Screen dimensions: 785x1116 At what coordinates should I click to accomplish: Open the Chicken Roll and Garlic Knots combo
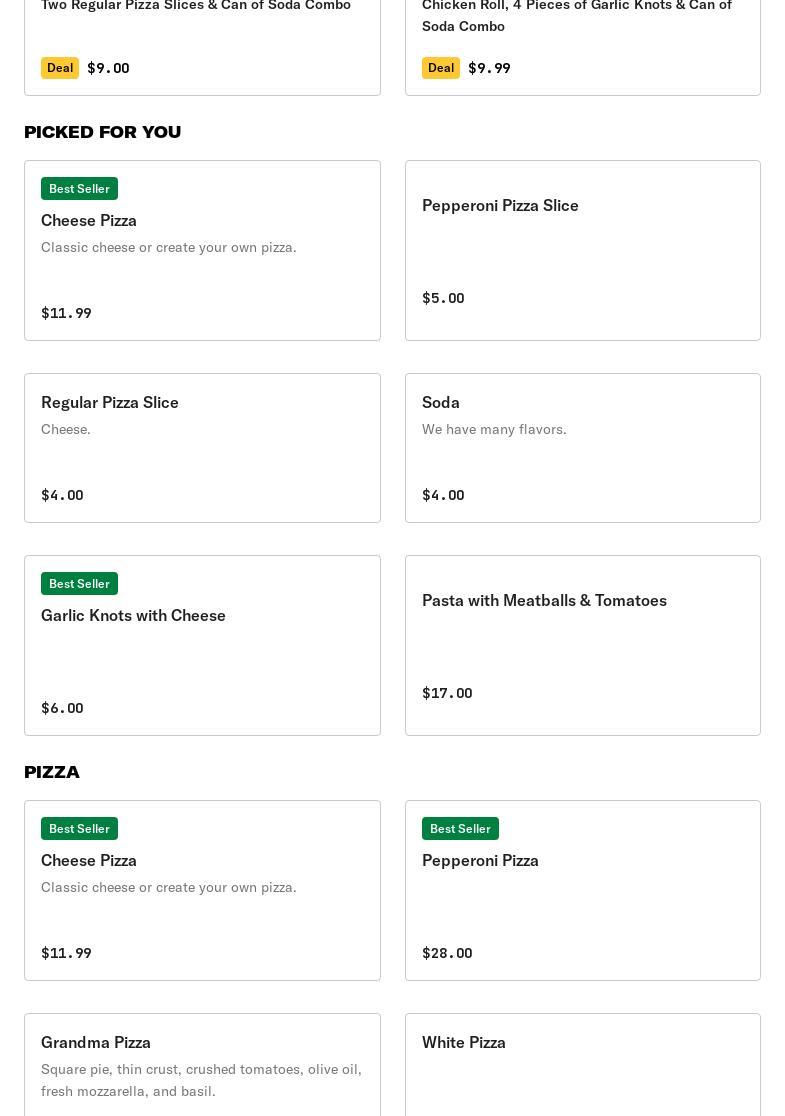coord(582,40)
